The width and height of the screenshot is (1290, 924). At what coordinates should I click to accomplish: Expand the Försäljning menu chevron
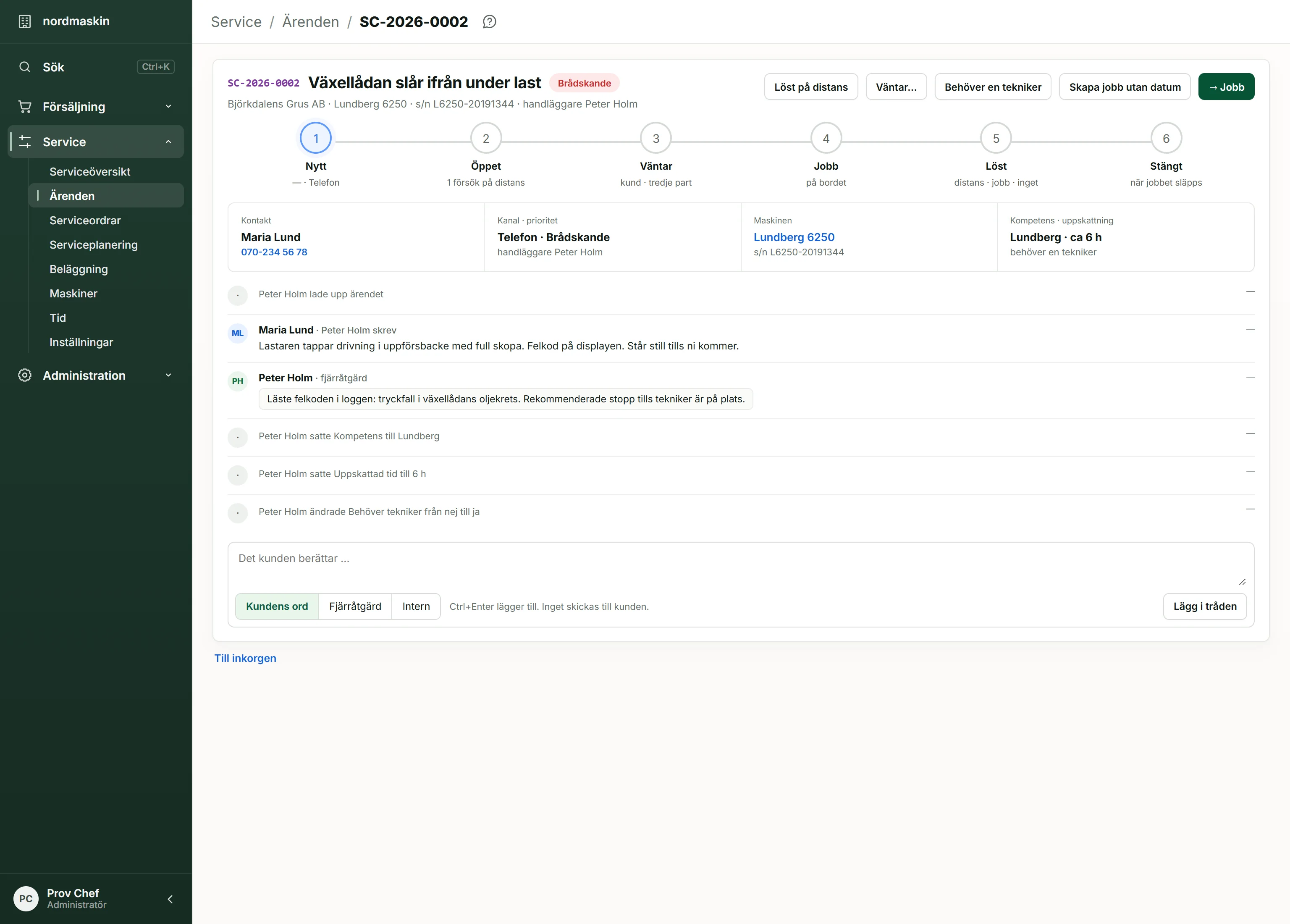point(168,106)
